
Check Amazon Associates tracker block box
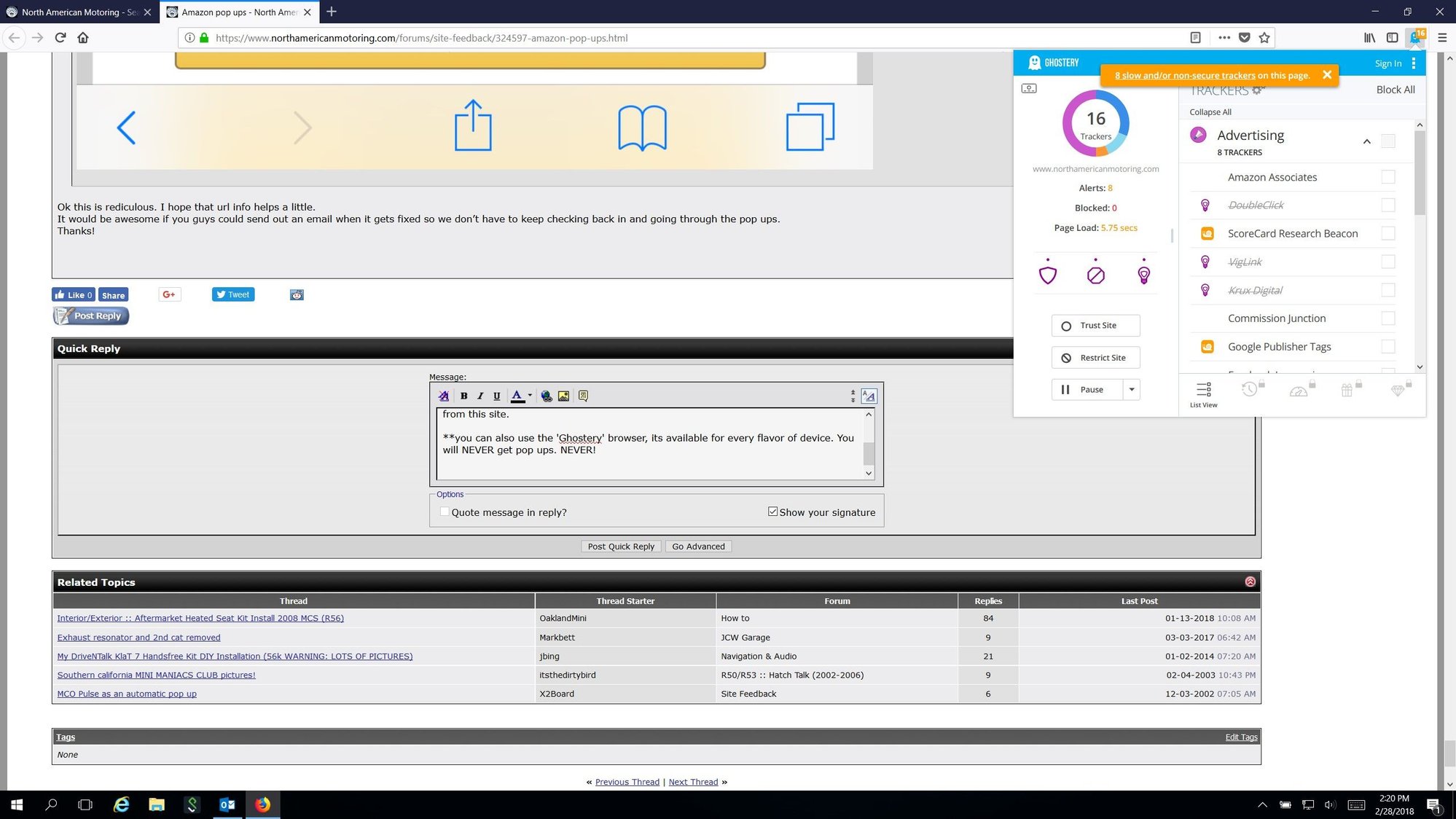[1387, 176]
